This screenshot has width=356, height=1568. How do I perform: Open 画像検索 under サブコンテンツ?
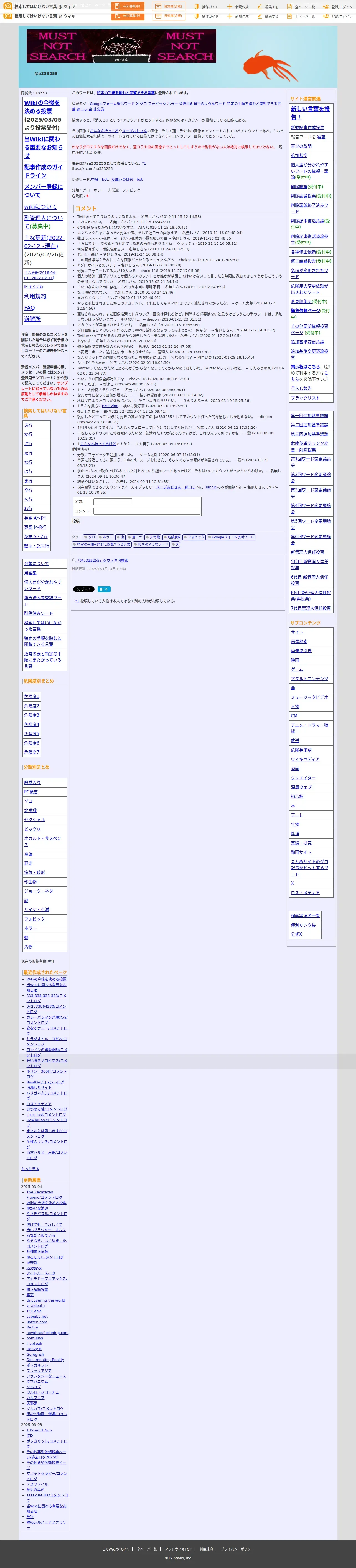tap(299, 642)
